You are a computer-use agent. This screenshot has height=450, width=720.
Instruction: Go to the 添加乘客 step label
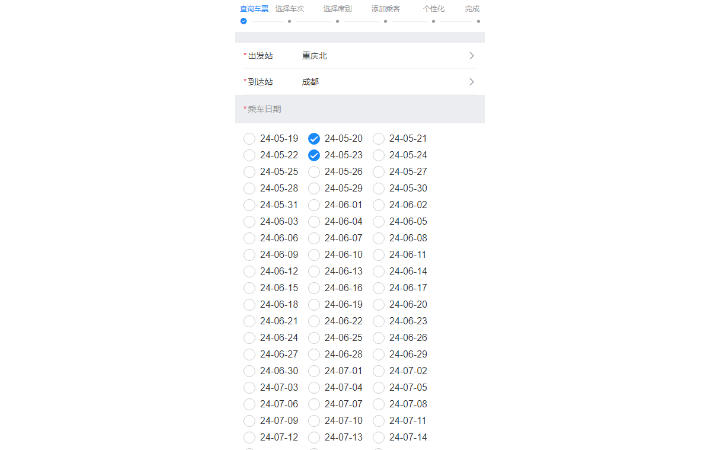pos(385,8)
